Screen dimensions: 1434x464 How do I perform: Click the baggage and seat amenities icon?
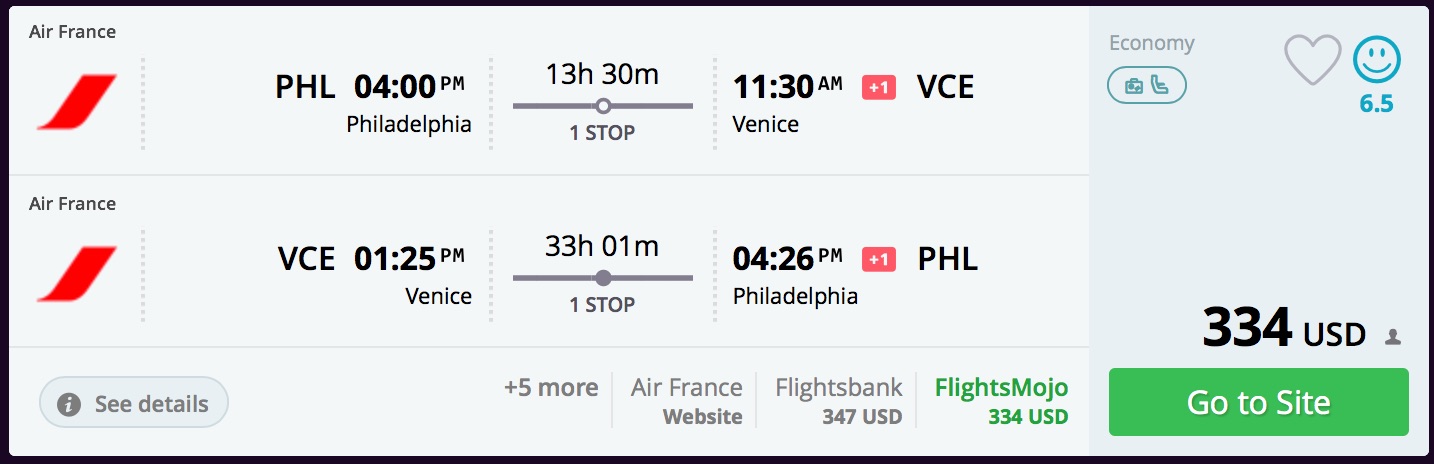click(x=1146, y=86)
